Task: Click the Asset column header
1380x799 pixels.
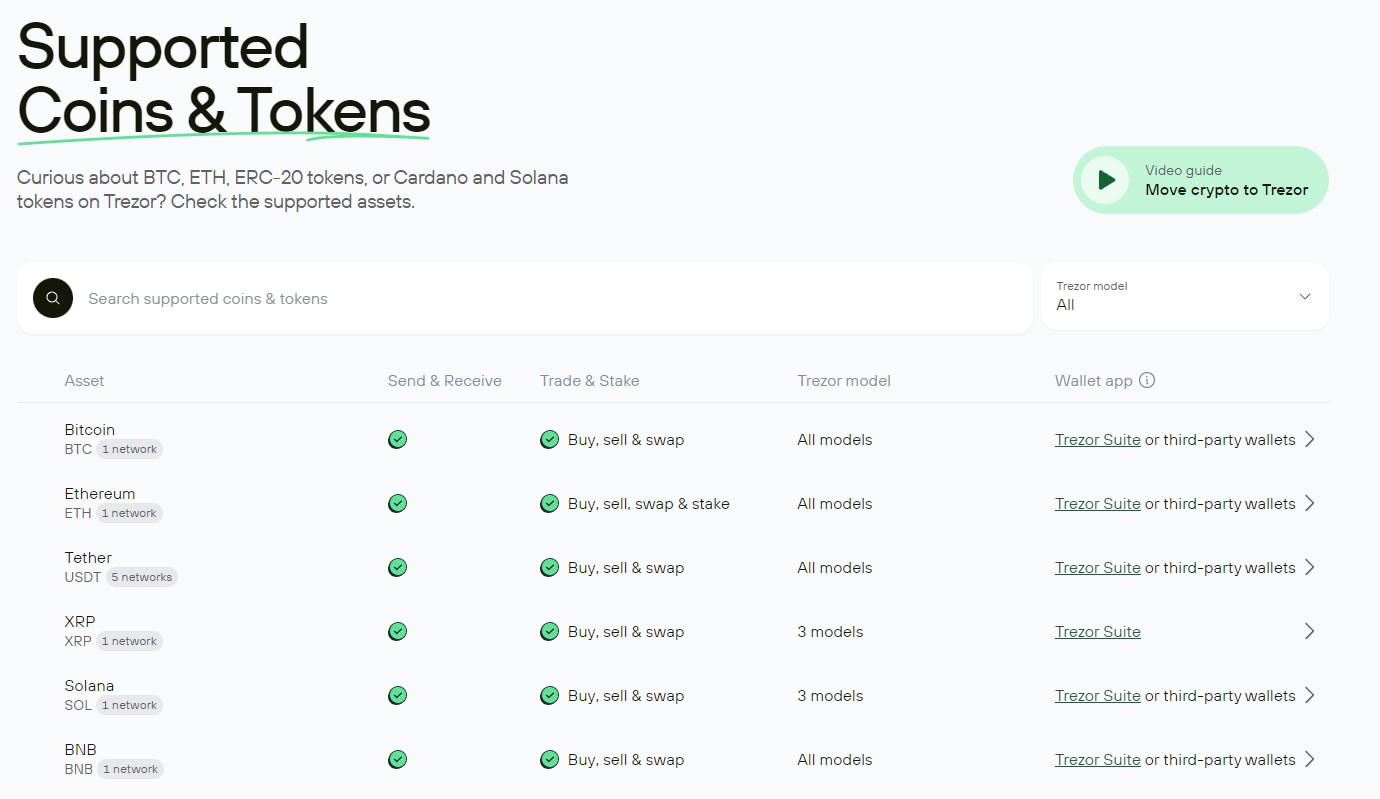Action: coord(84,381)
